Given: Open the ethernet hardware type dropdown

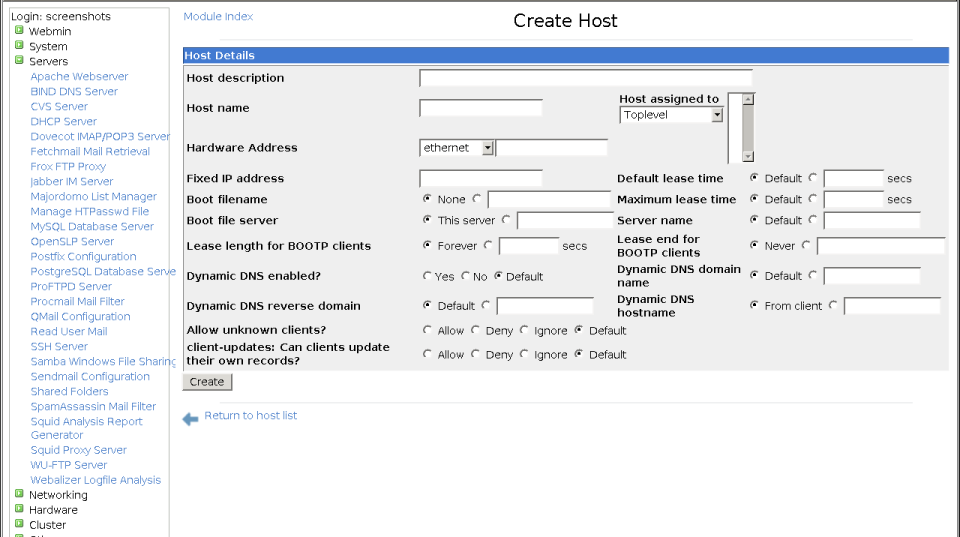Looking at the screenshot, I should tap(487, 148).
